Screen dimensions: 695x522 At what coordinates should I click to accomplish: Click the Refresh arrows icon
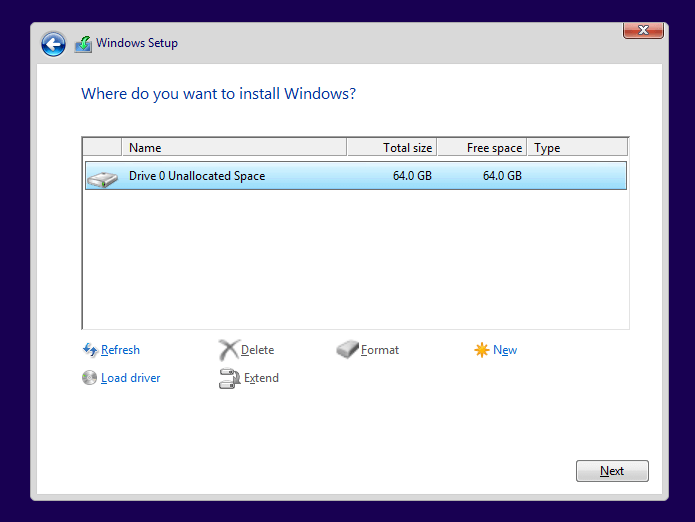(x=89, y=350)
